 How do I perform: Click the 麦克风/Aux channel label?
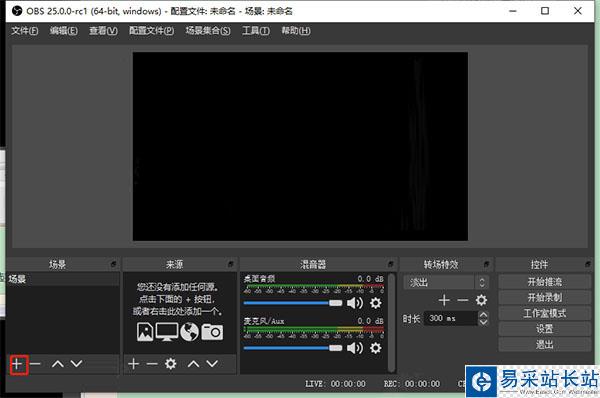(264, 321)
